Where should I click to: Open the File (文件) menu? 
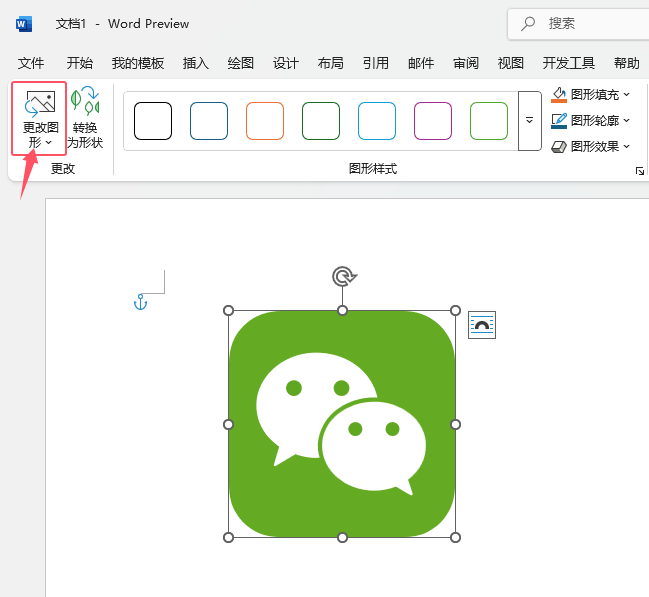(x=31, y=63)
